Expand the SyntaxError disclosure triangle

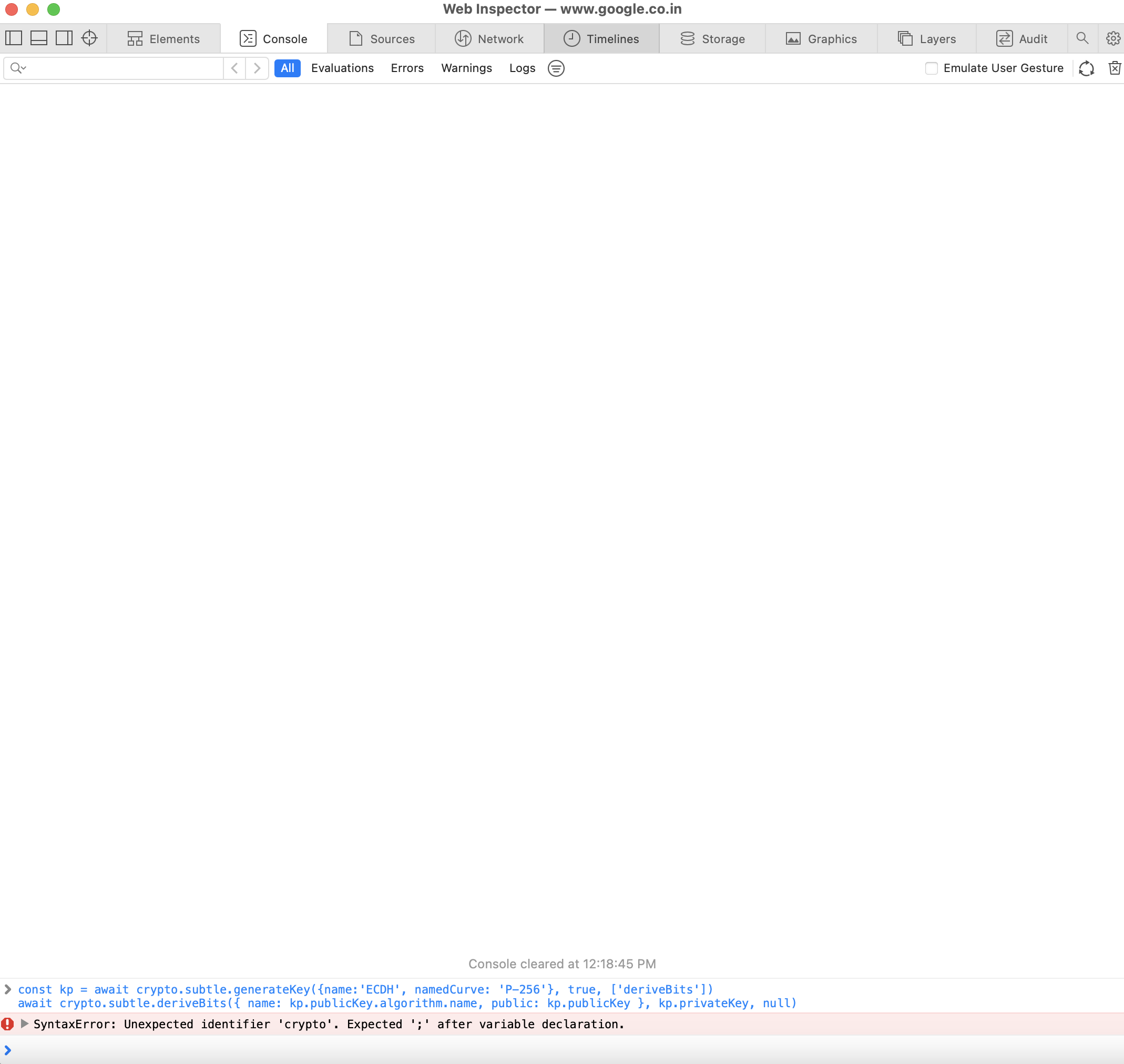pos(24,1024)
